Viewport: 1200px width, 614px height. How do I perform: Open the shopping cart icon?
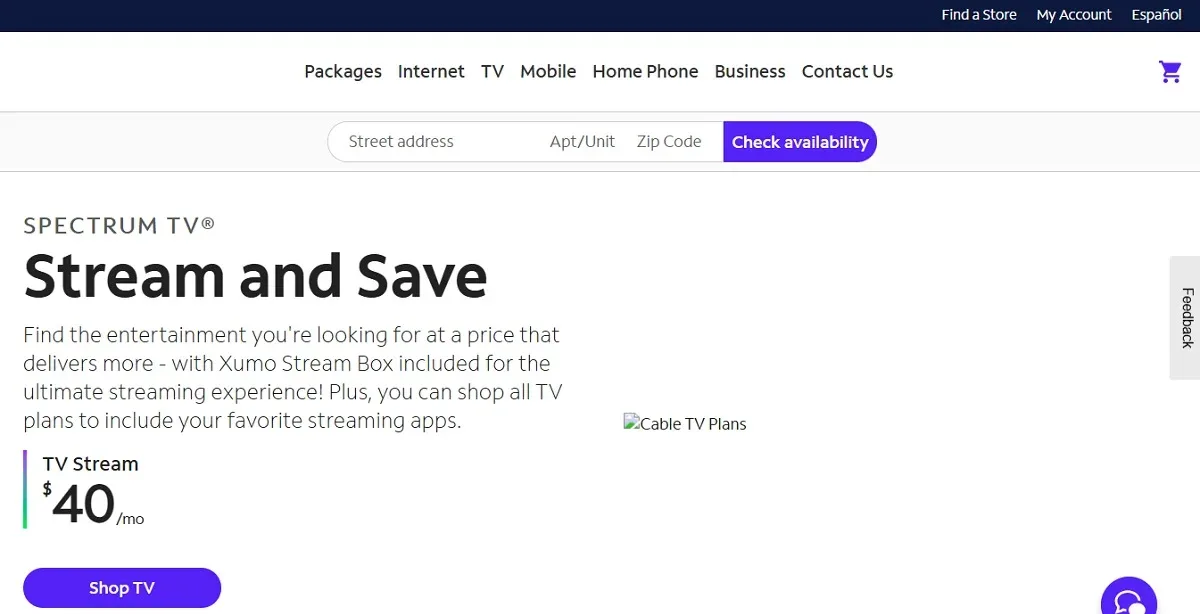click(x=1170, y=72)
